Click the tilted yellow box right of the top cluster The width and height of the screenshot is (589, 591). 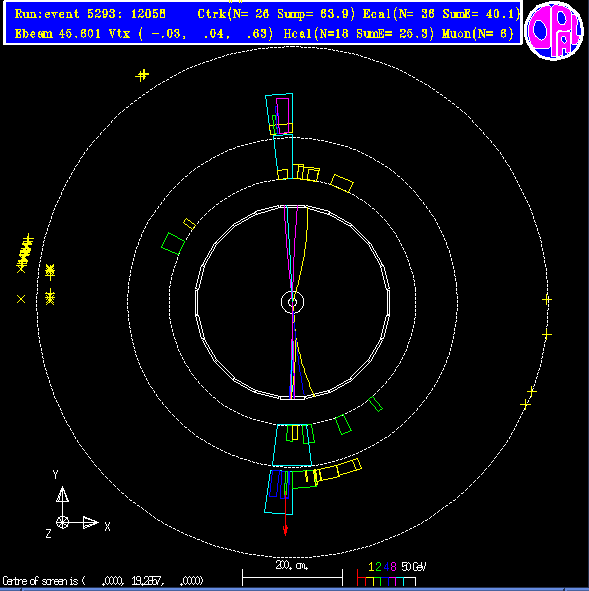pos(342,184)
